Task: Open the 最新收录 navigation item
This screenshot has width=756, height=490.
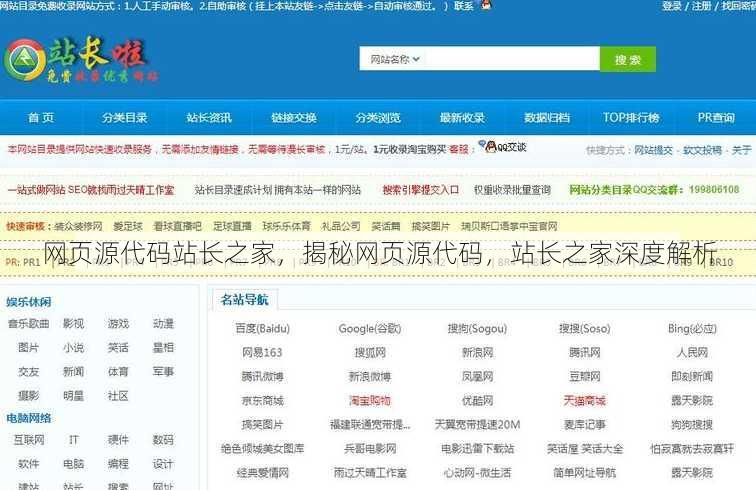Action: (x=462, y=118)
